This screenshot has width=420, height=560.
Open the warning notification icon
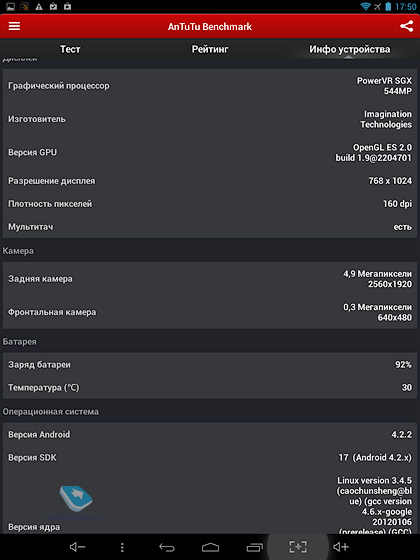[x=39, y=6]
